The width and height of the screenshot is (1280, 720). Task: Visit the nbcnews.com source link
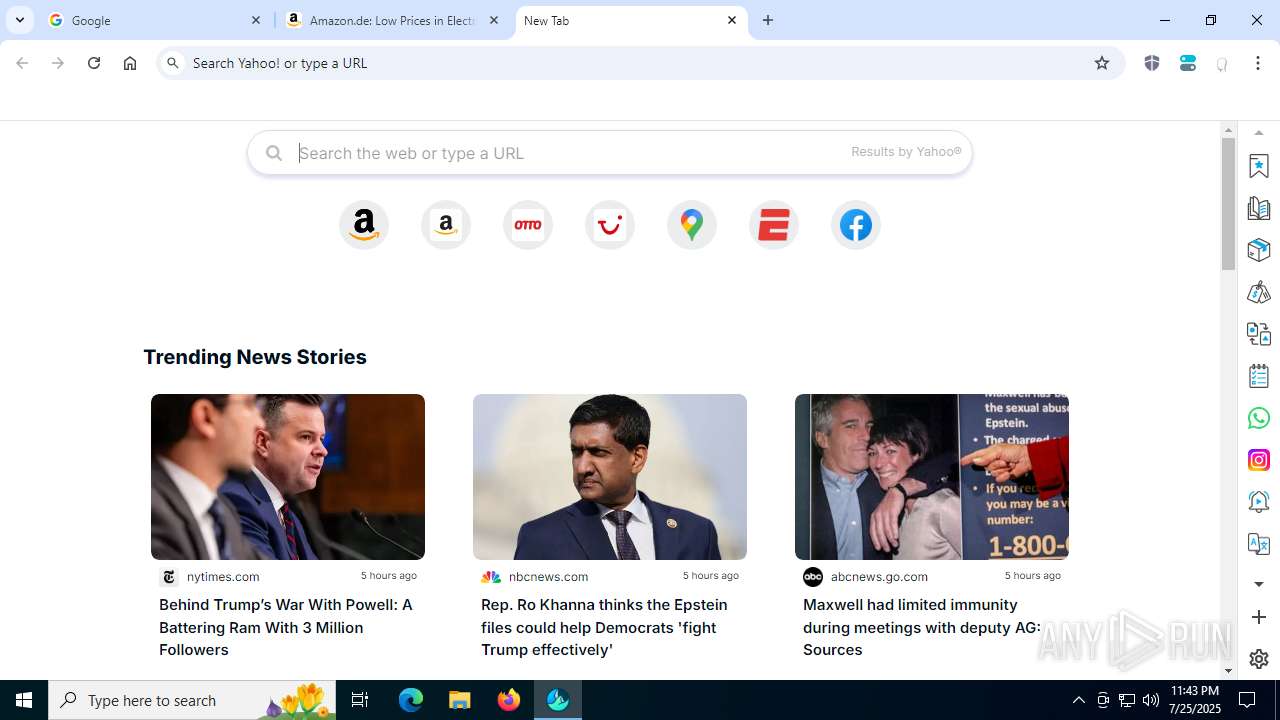(548, 577)
